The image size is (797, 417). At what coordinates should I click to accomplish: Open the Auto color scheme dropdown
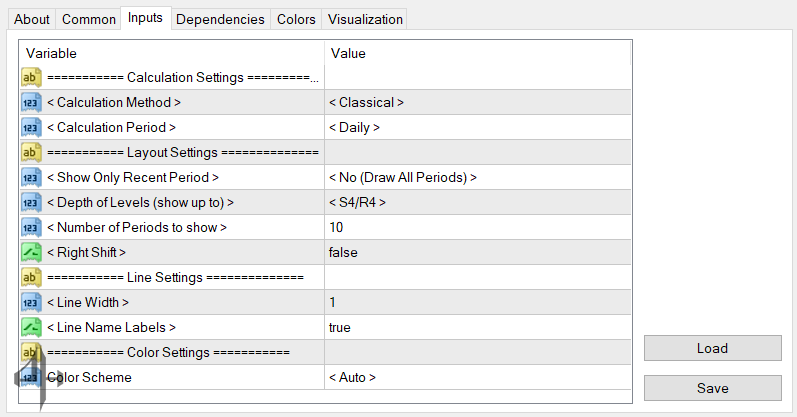477,377
